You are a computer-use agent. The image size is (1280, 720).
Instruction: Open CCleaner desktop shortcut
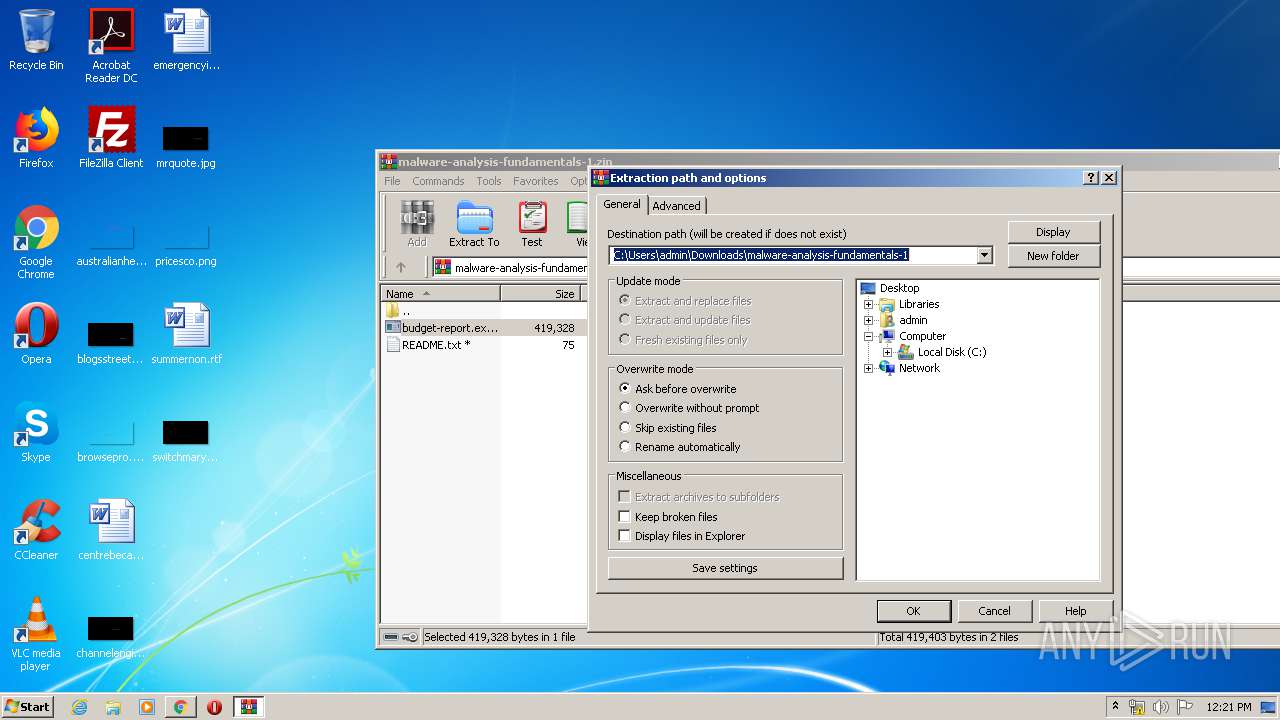(x=36, y=530)
